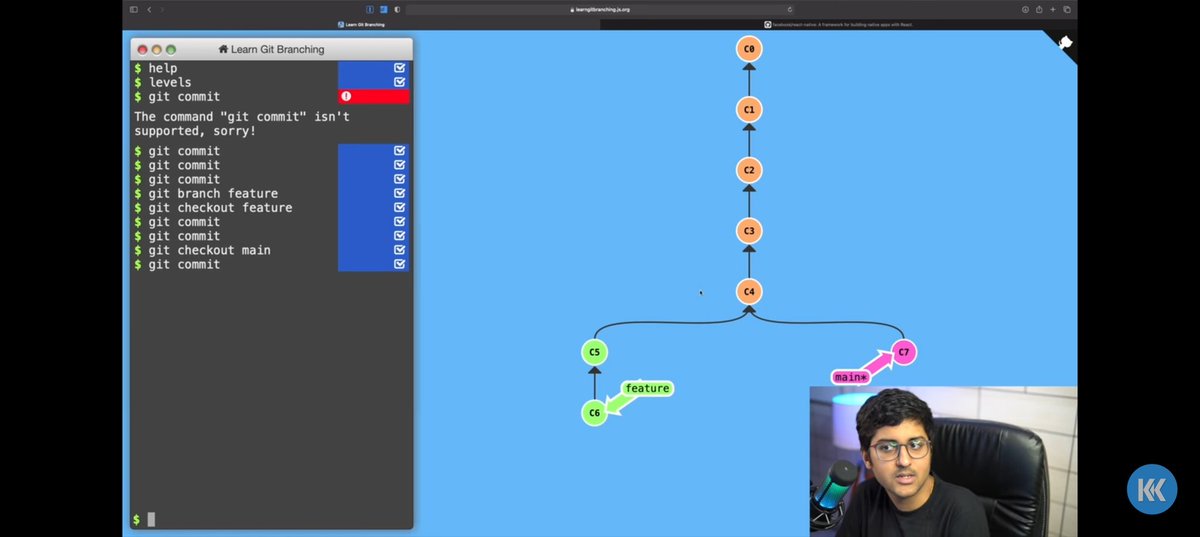Viewport: 1200px width, 537px height.
Task: Select commit node C1
Action: [749, 109]
